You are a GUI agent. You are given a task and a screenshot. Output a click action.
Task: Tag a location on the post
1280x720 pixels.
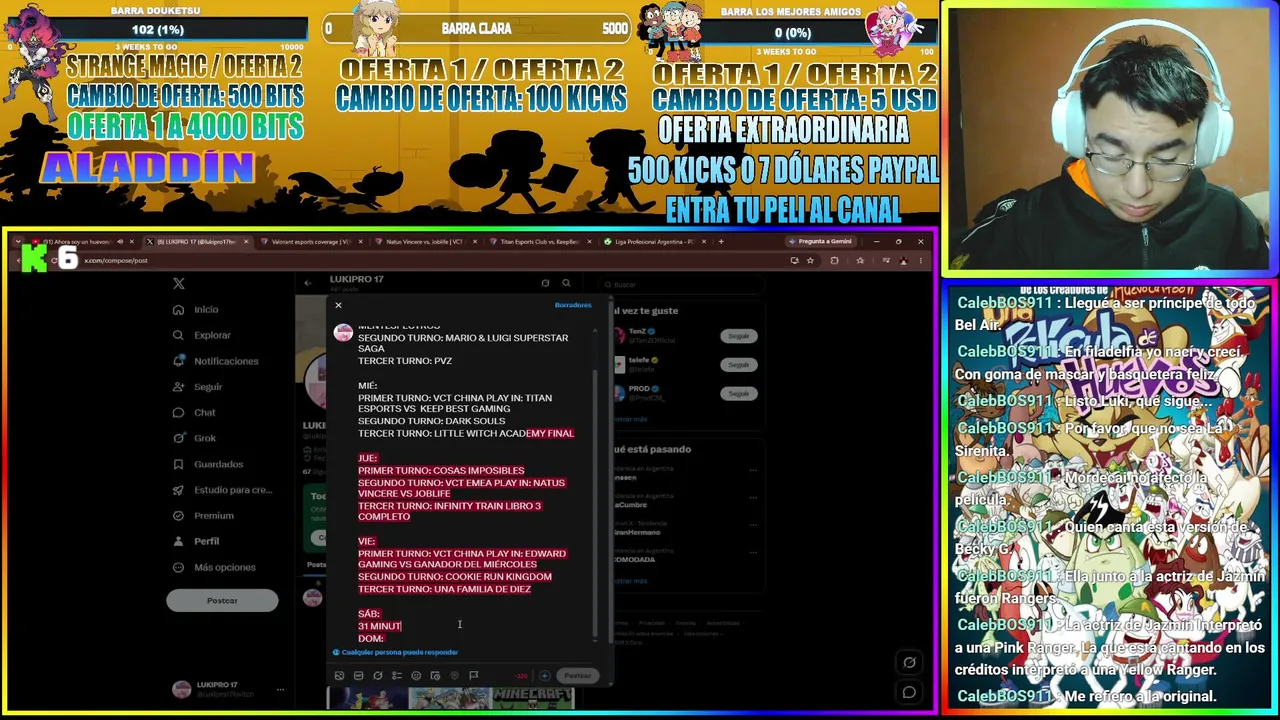click(x=454, y=676)
